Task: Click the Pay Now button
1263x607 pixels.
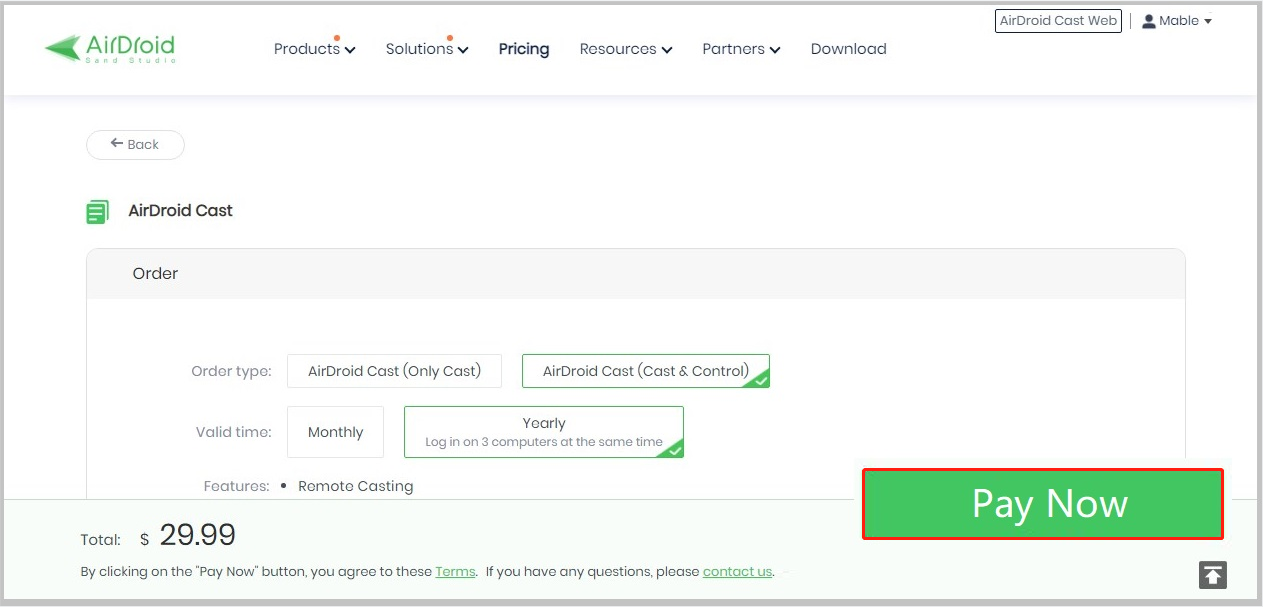Action: tap(1043, 504)
